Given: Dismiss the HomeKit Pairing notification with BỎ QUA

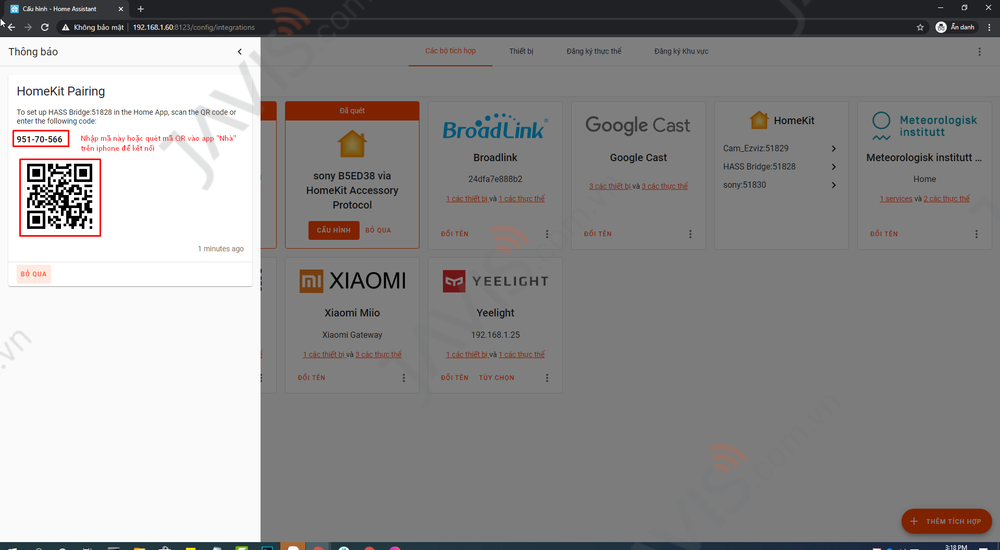Looking at the screenshot, I should tap(34, 274).
